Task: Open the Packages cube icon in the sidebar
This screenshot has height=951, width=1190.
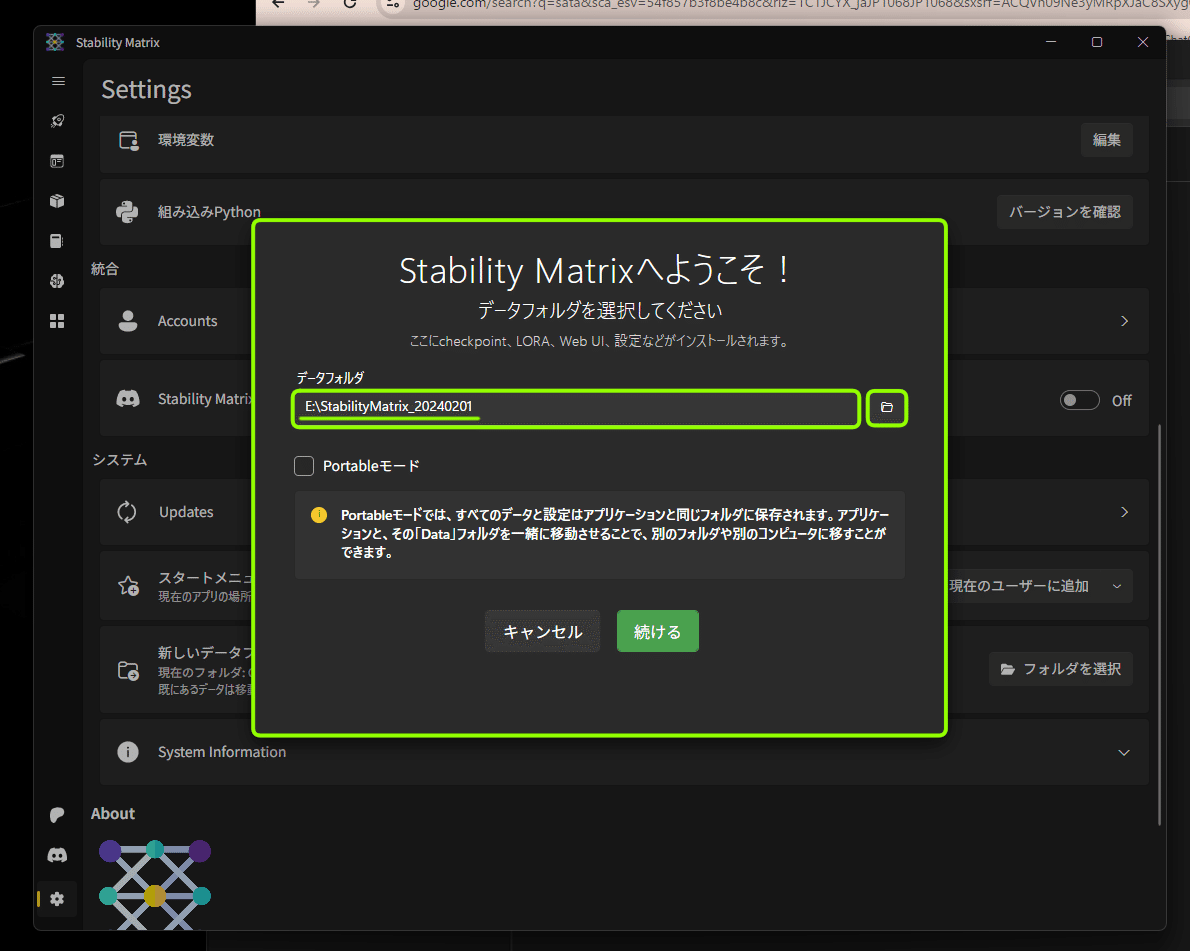Action: click(57, 201)
